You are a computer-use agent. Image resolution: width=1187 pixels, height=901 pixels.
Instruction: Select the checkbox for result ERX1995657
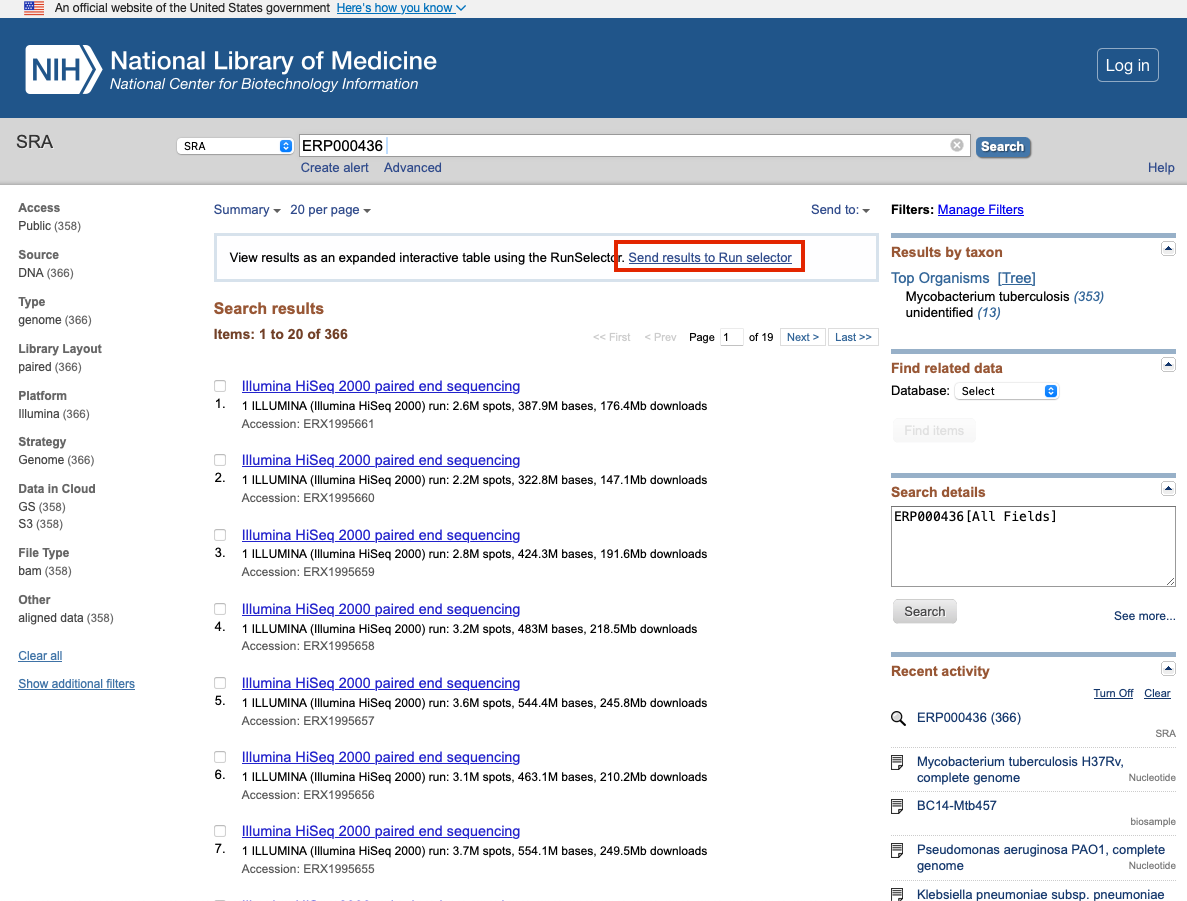coord(220,683)
